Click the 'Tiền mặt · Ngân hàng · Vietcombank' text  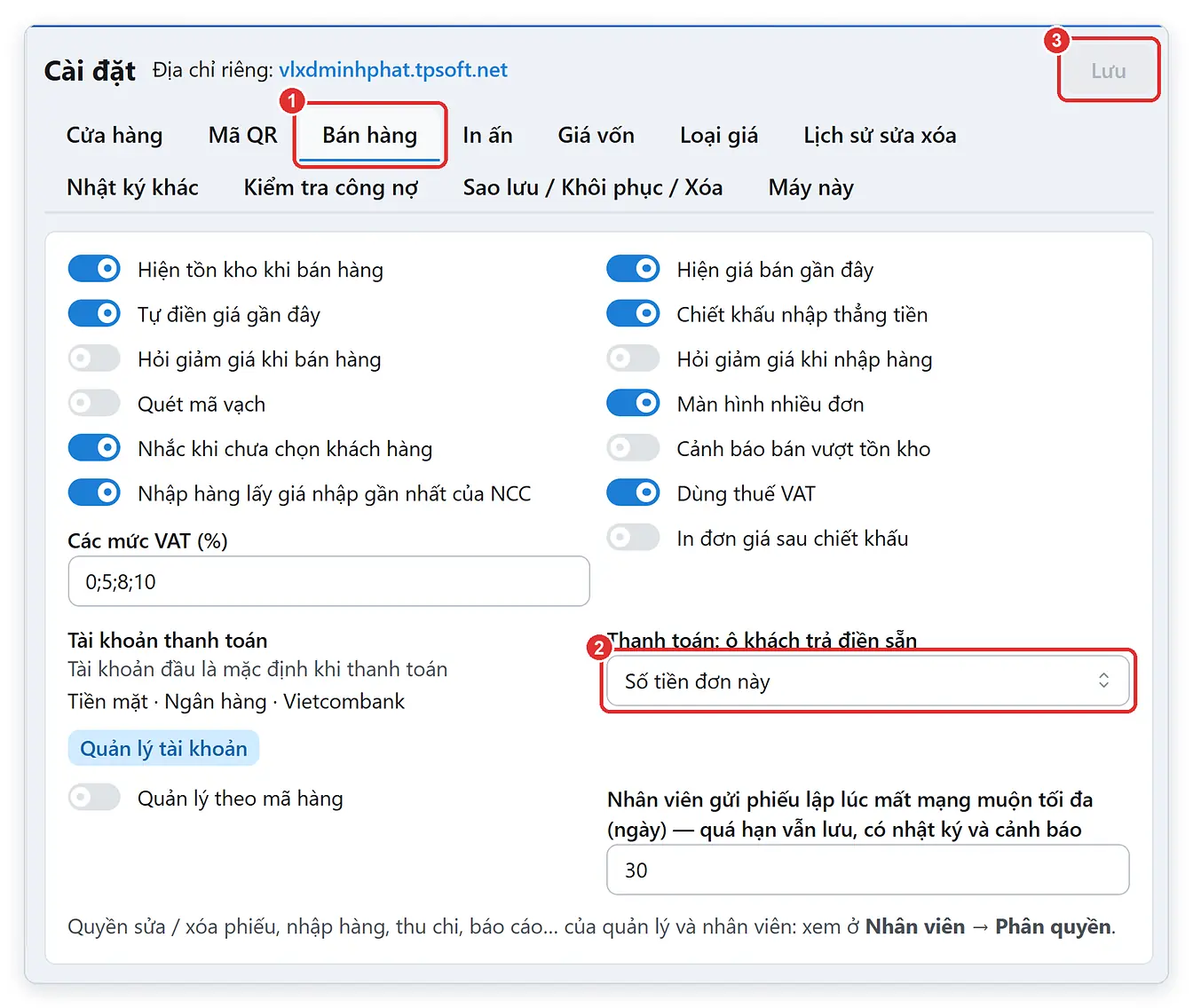pyautogui.click(x=236, y=701)
